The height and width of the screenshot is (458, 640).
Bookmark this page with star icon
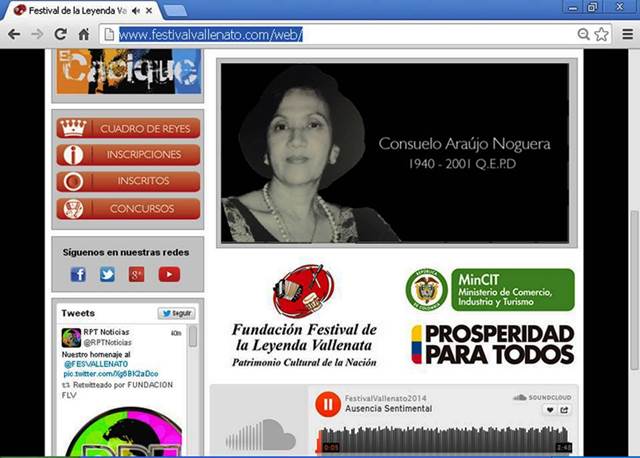point(601,34)
